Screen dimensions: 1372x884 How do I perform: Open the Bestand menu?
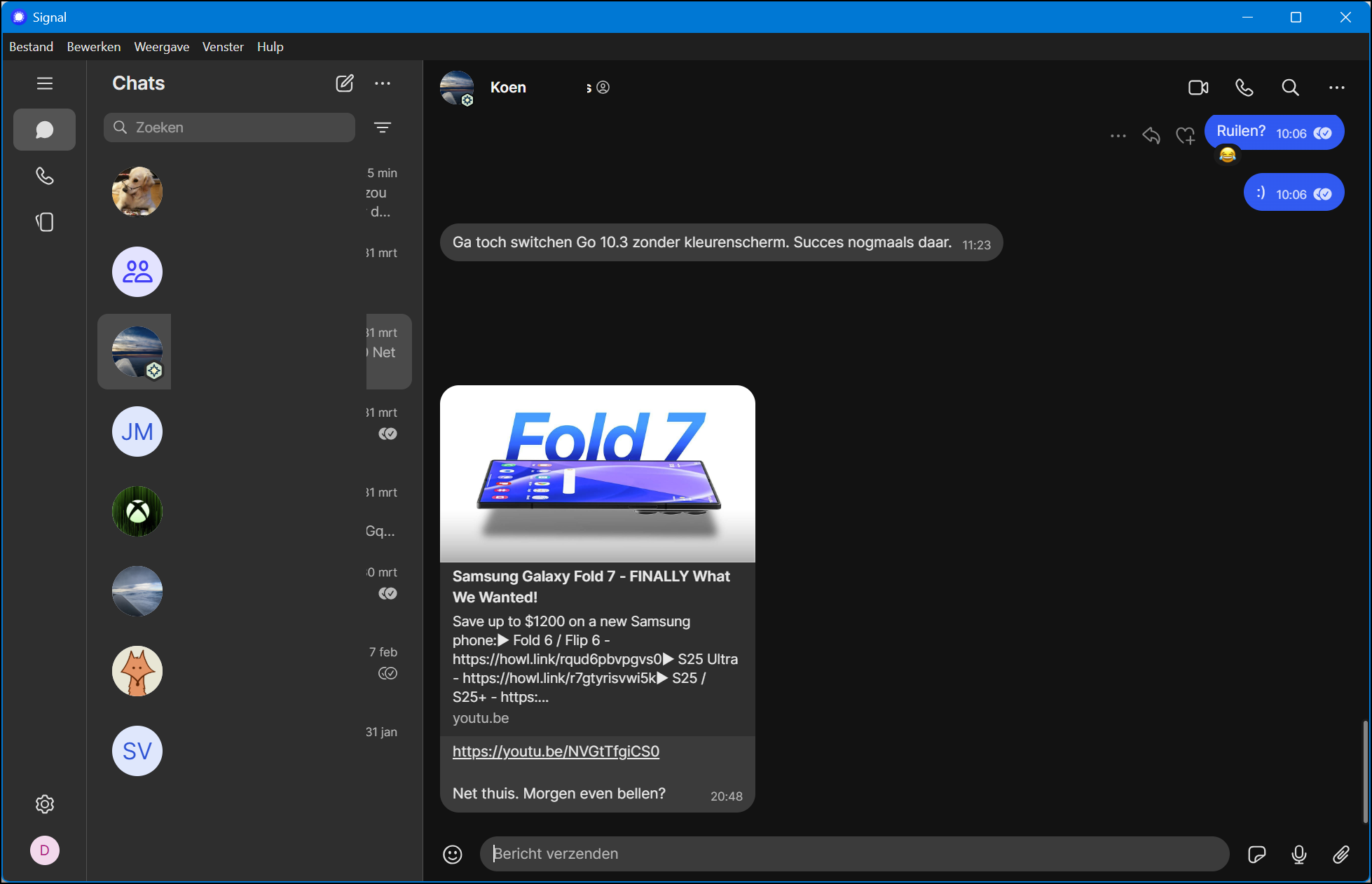pos(31,47)
